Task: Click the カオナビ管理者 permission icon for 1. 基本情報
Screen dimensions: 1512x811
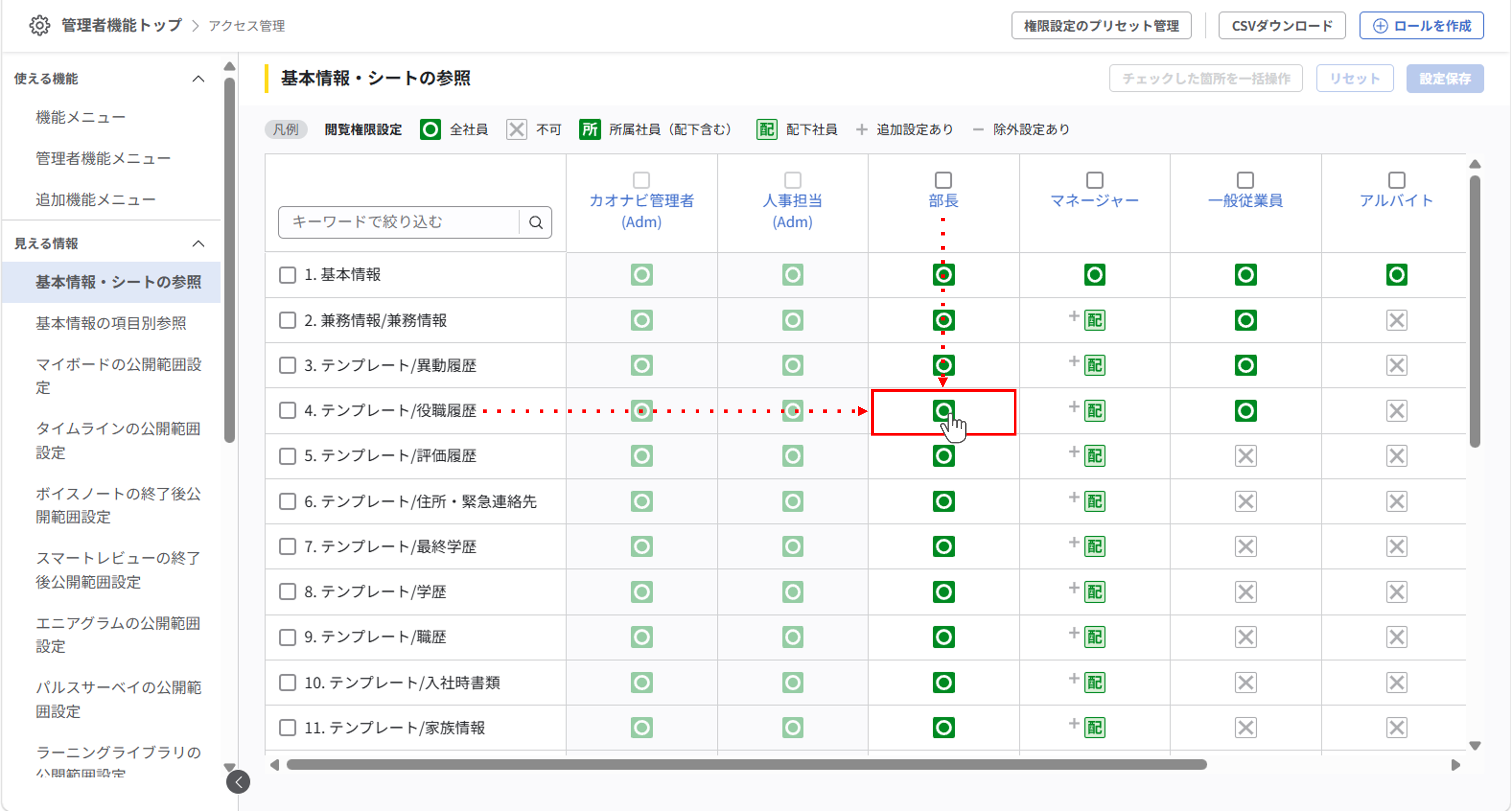Action: point(642,275)
